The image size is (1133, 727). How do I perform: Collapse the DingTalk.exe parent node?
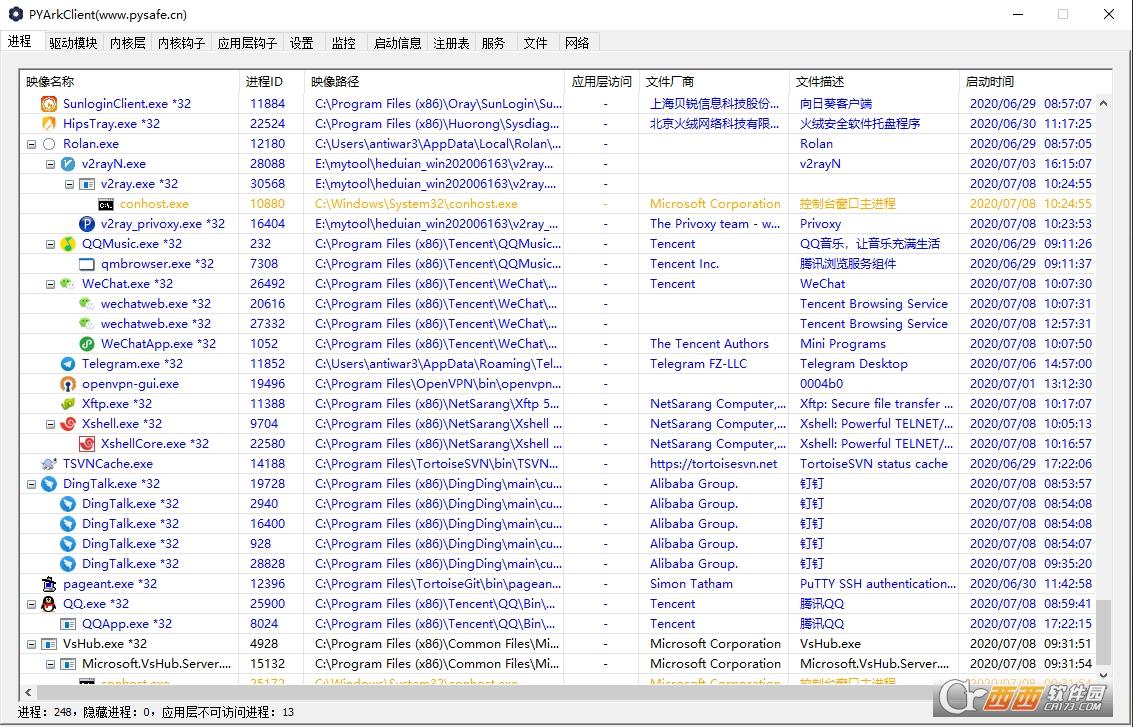tap(31, 484)
